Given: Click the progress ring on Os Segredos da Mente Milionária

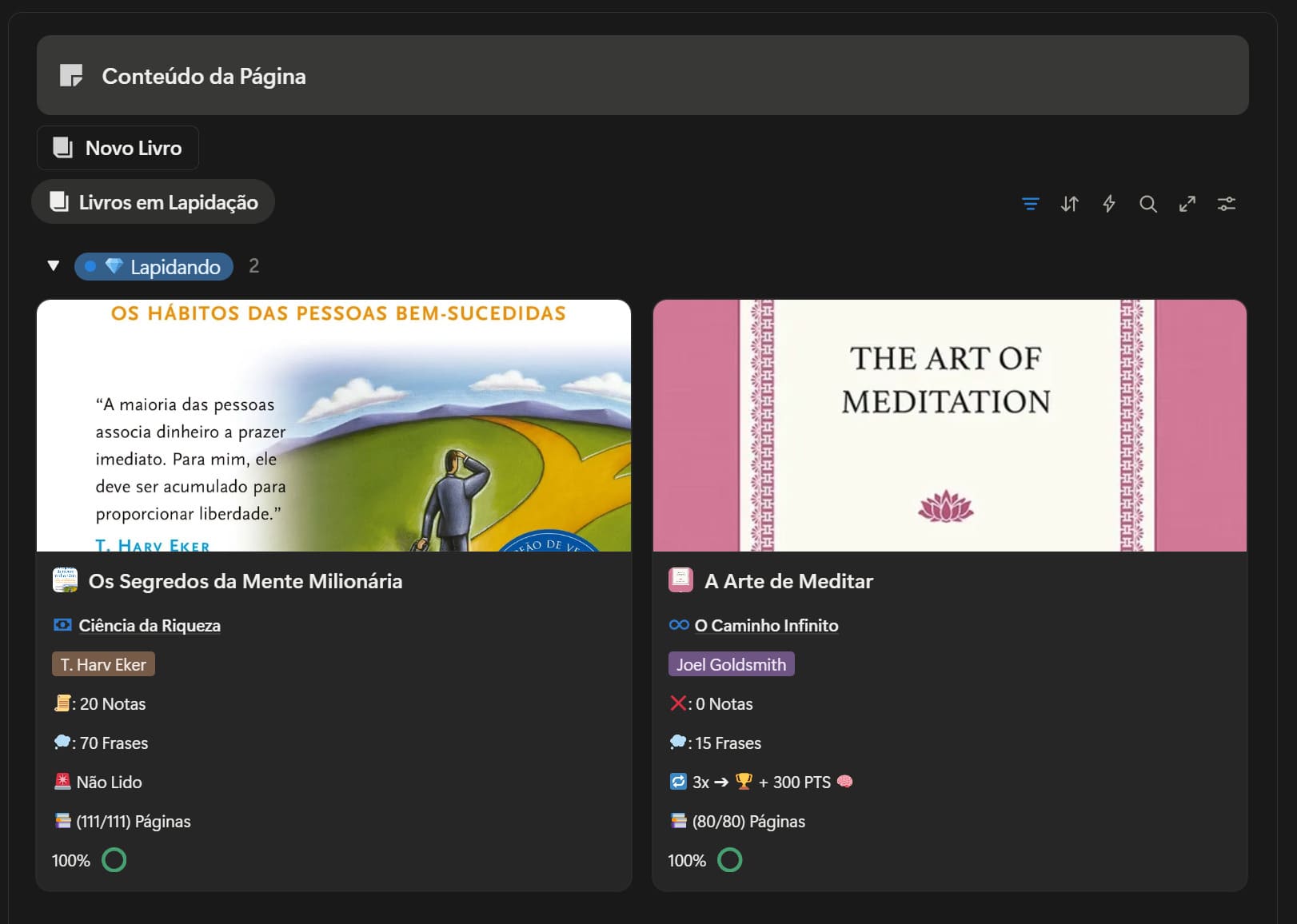Looking at the screenshot, I should coord(114,860).
